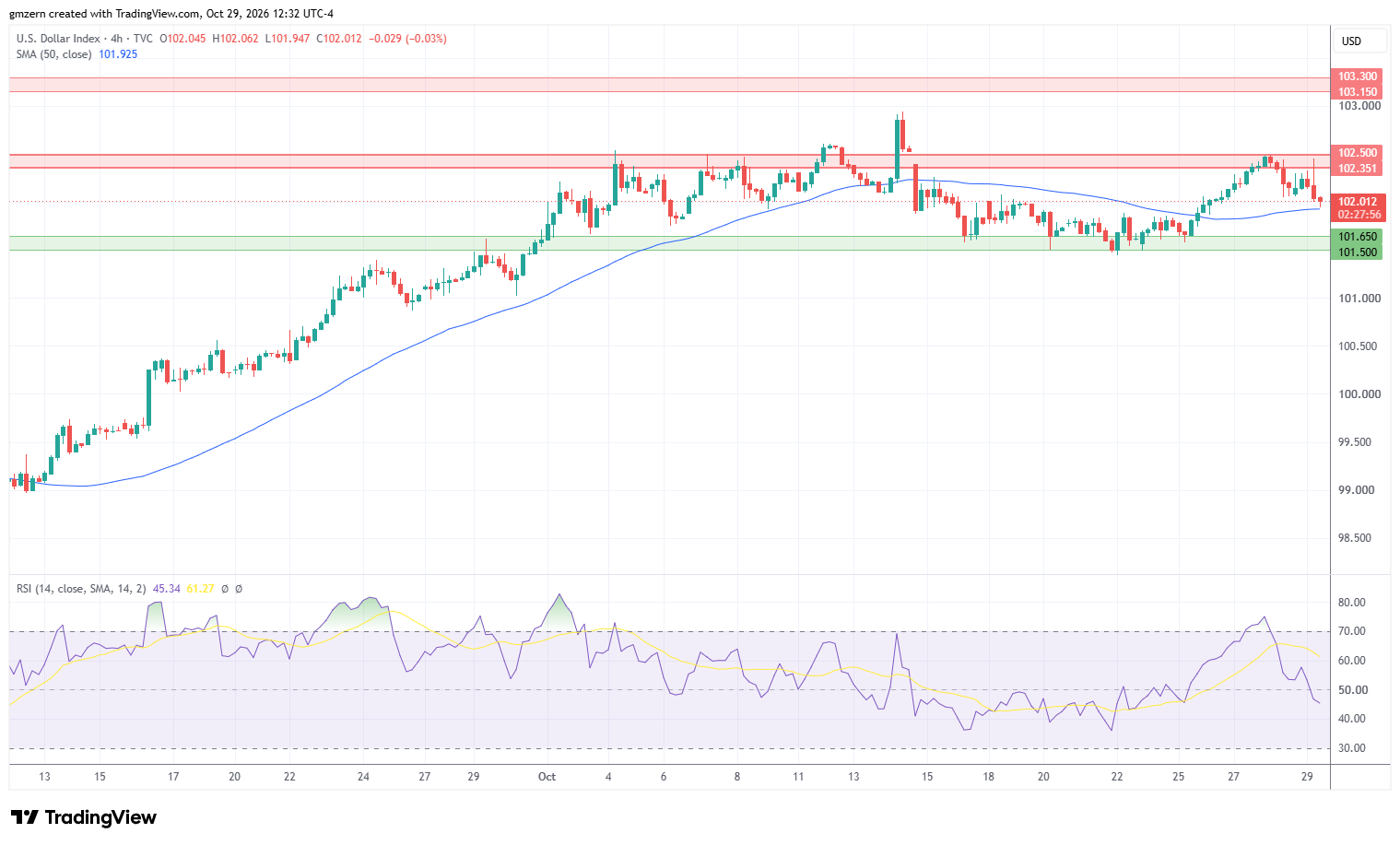Click the current price label 102.012 on the price axis

coord(1358,202)
